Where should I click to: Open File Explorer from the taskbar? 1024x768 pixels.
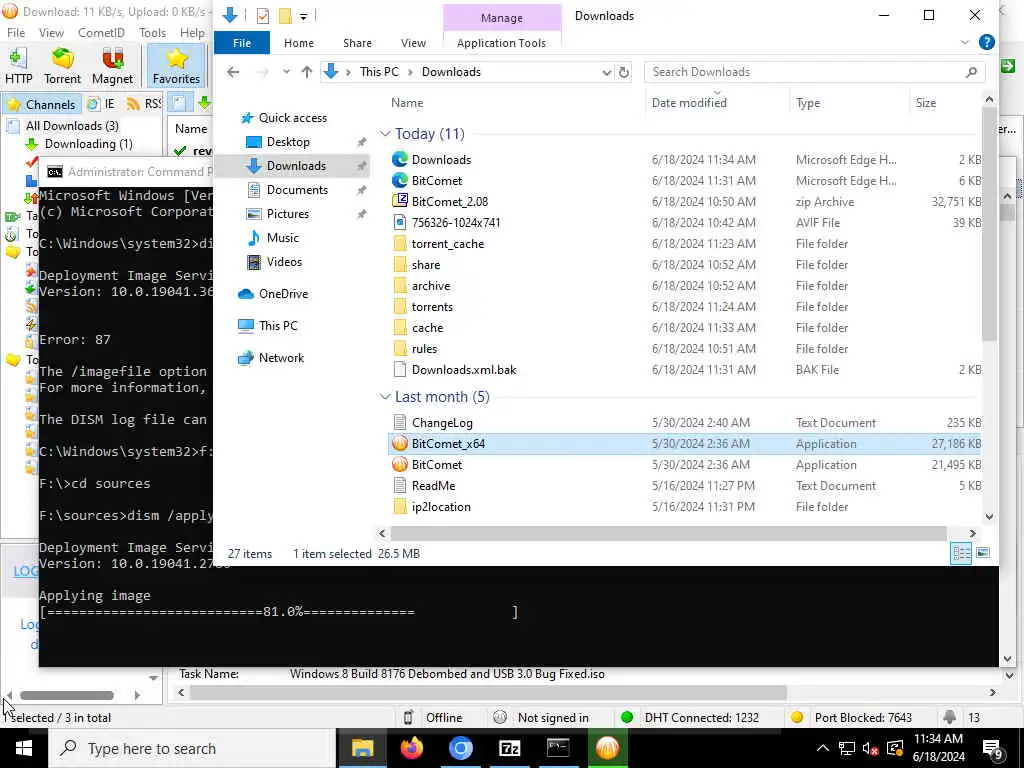click(x=362, y=748)
